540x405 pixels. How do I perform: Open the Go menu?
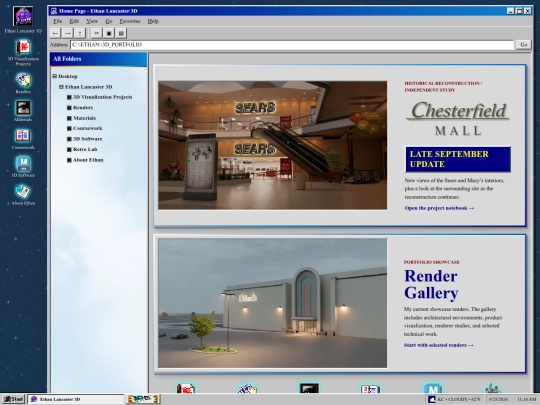[109, 21]
